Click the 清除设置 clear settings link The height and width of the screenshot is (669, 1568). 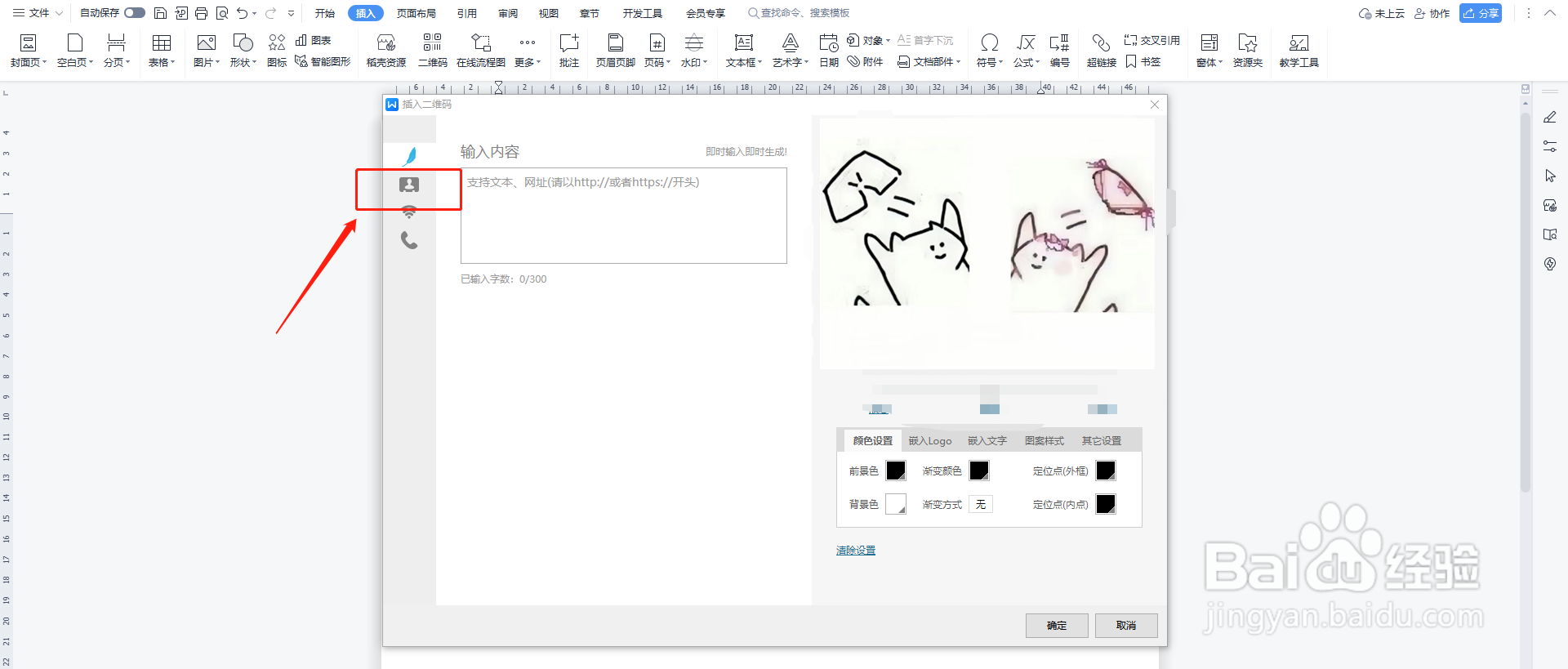coord(856,550)
